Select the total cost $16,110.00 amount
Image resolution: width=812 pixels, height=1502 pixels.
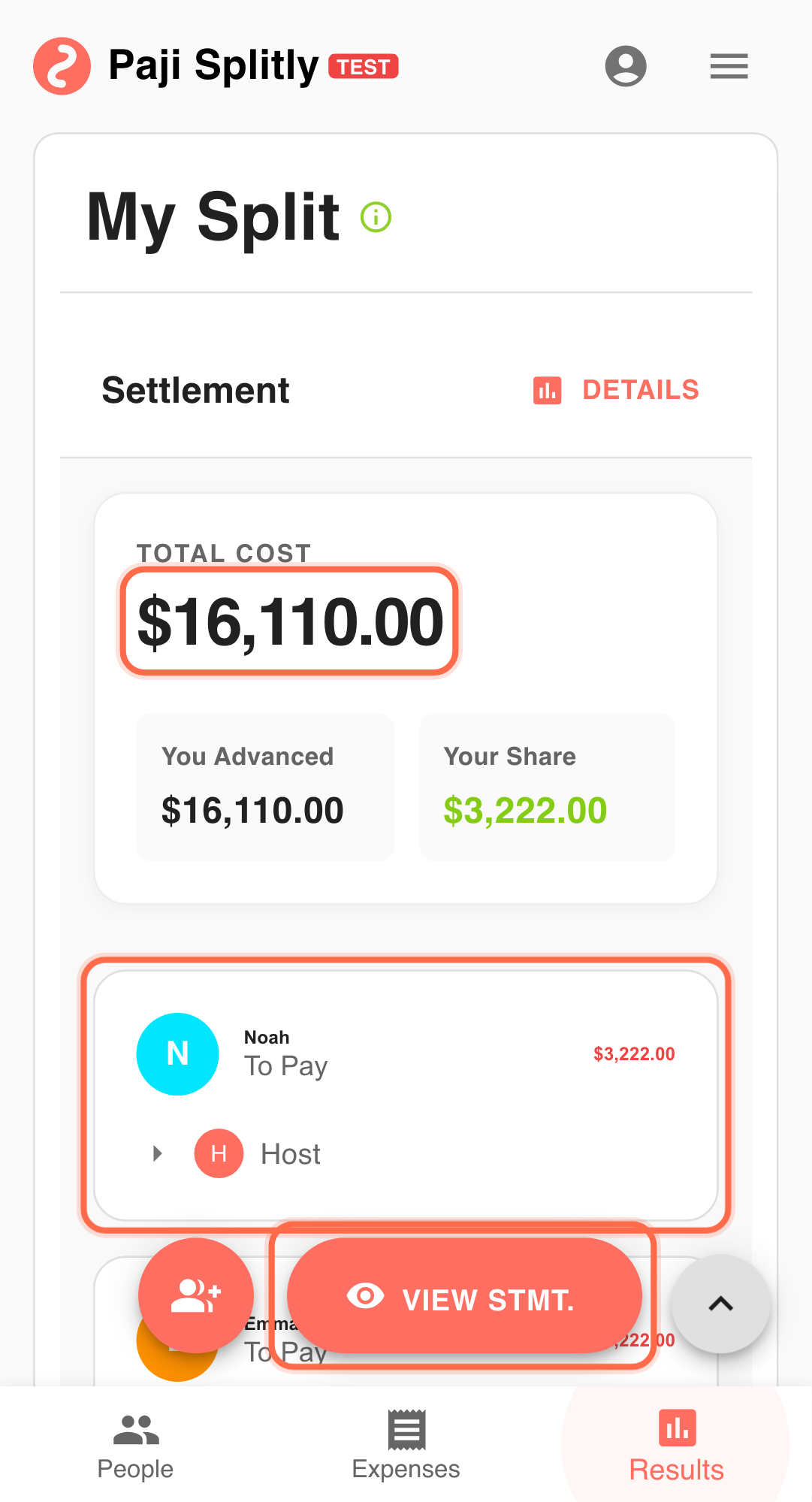(x=290, y=622)
